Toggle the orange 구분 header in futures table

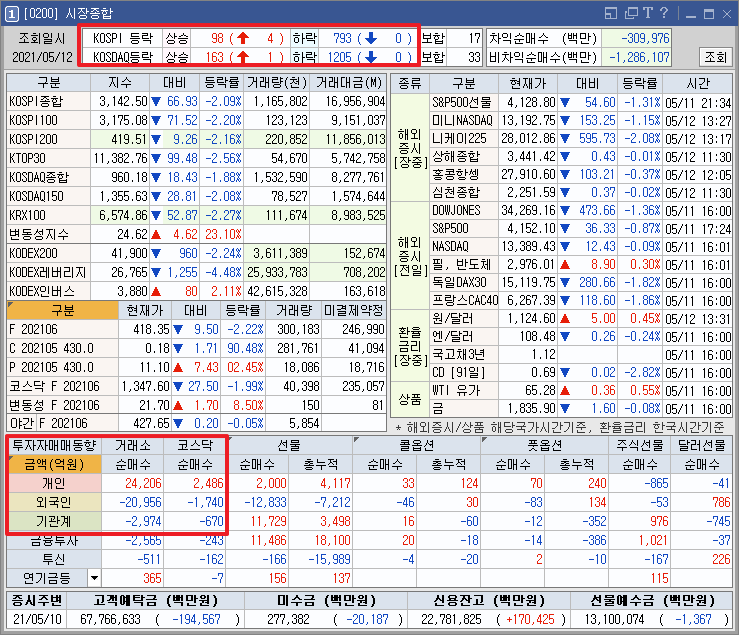tap(63, 310)
